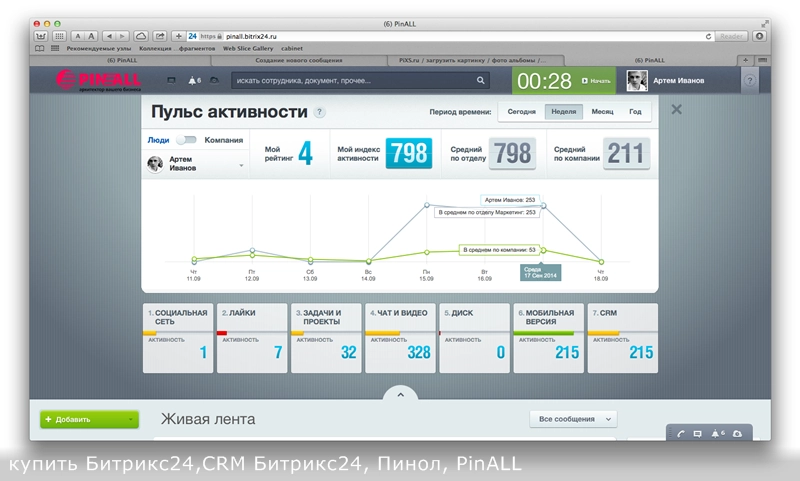Click Средний по компании 211 value
The image size is (800, 481).
[626, 153]
